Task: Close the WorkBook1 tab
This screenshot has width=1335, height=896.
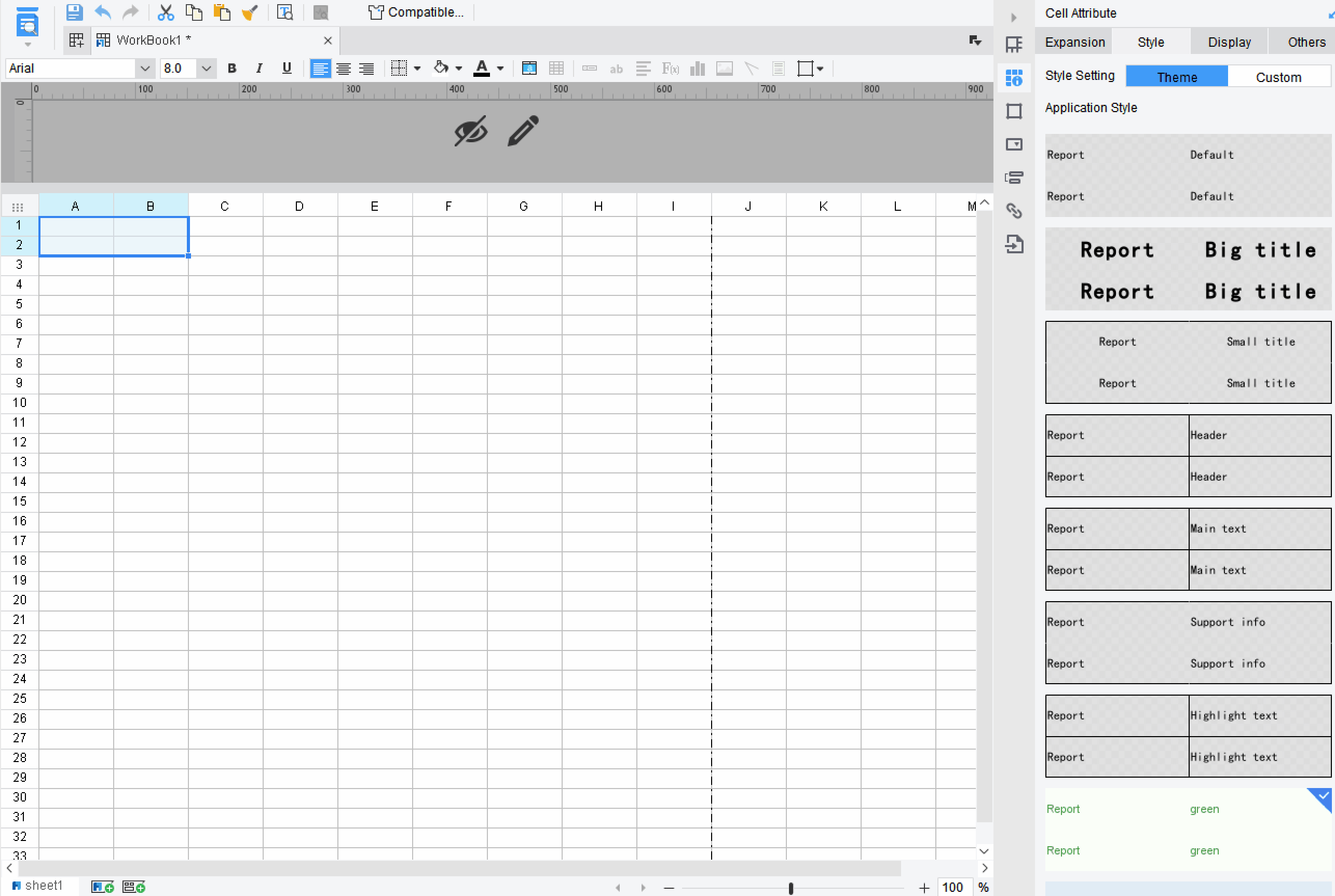Action: (x=328, y=40)
